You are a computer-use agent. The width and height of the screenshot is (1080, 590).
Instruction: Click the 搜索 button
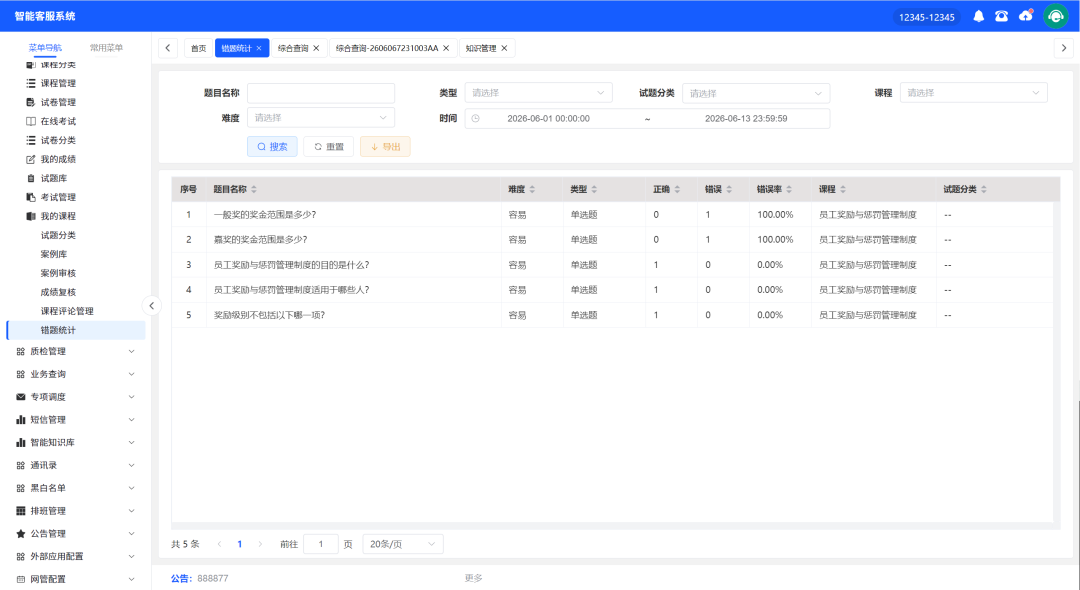point(272,147)
